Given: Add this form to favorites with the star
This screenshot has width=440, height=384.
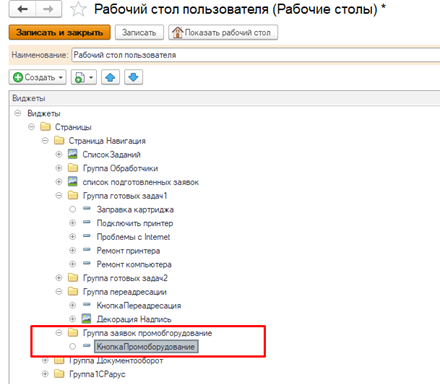Looking at the screenshot, I should tap(78, 9).
